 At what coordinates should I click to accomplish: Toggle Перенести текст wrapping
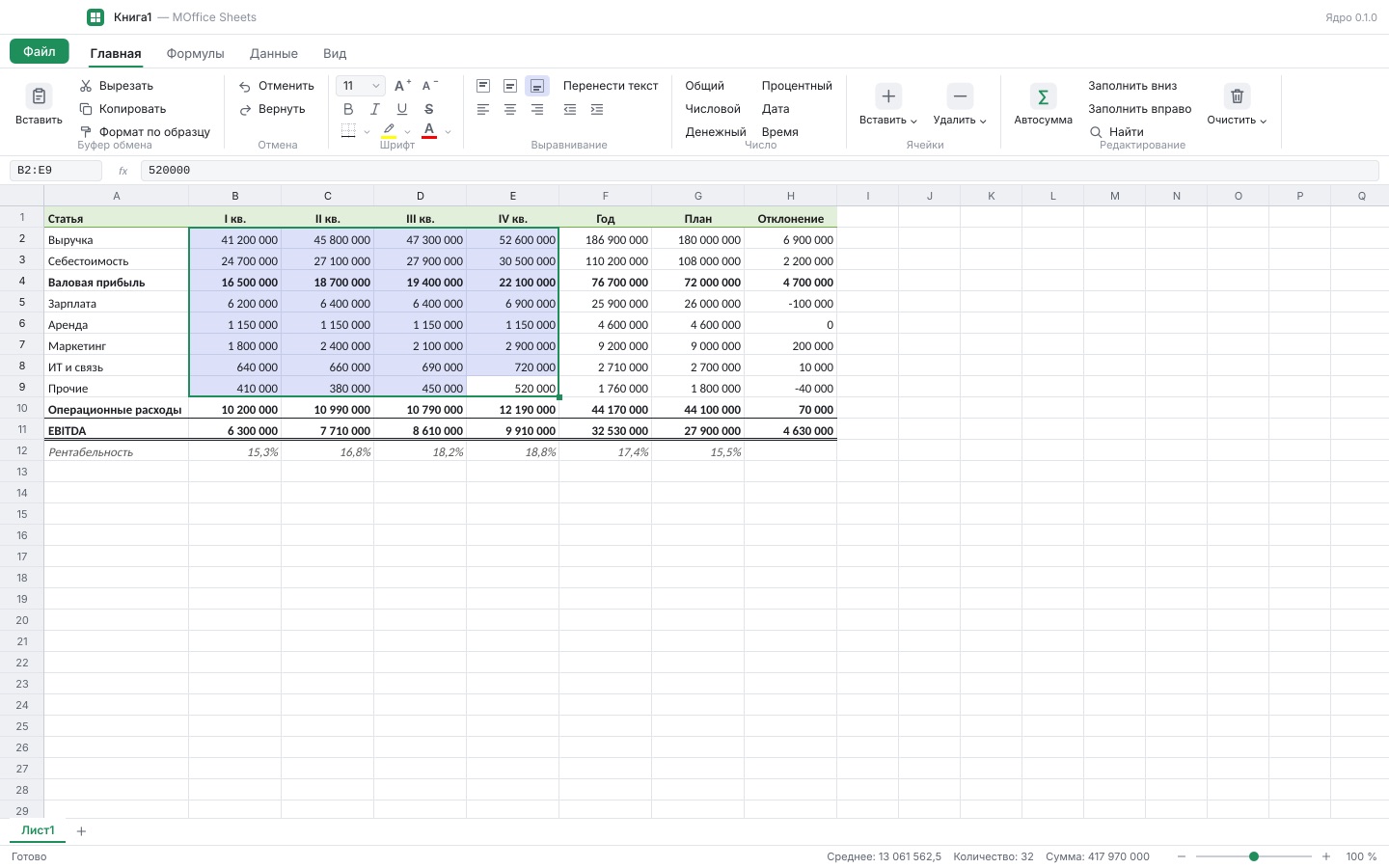click(611, 86)
